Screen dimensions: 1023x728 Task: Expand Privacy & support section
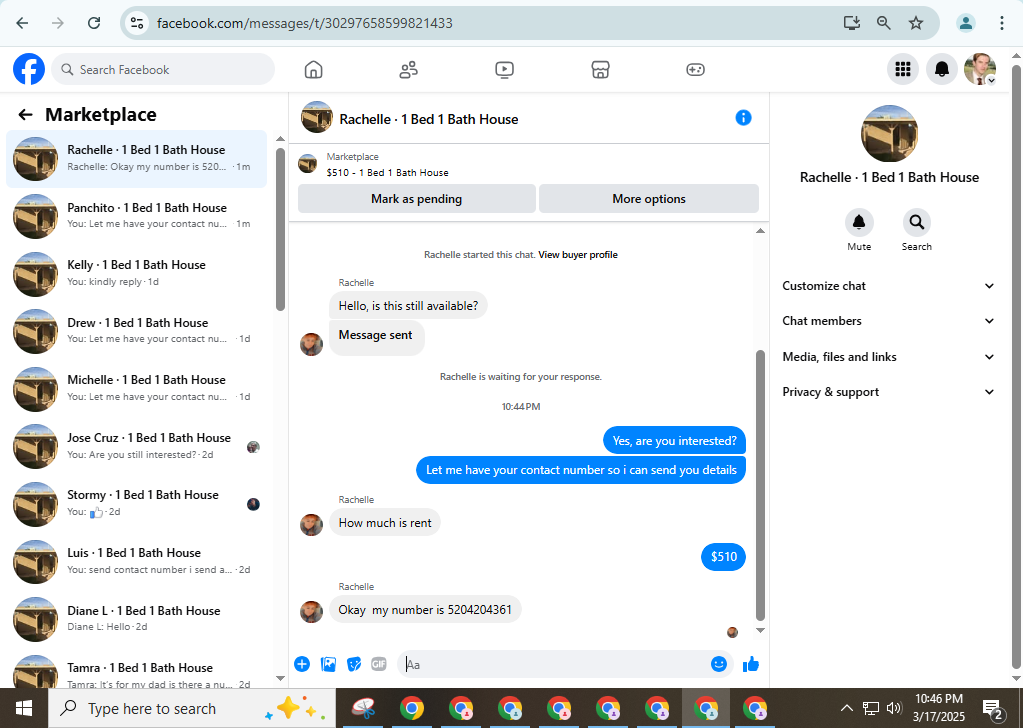(889, 392)
